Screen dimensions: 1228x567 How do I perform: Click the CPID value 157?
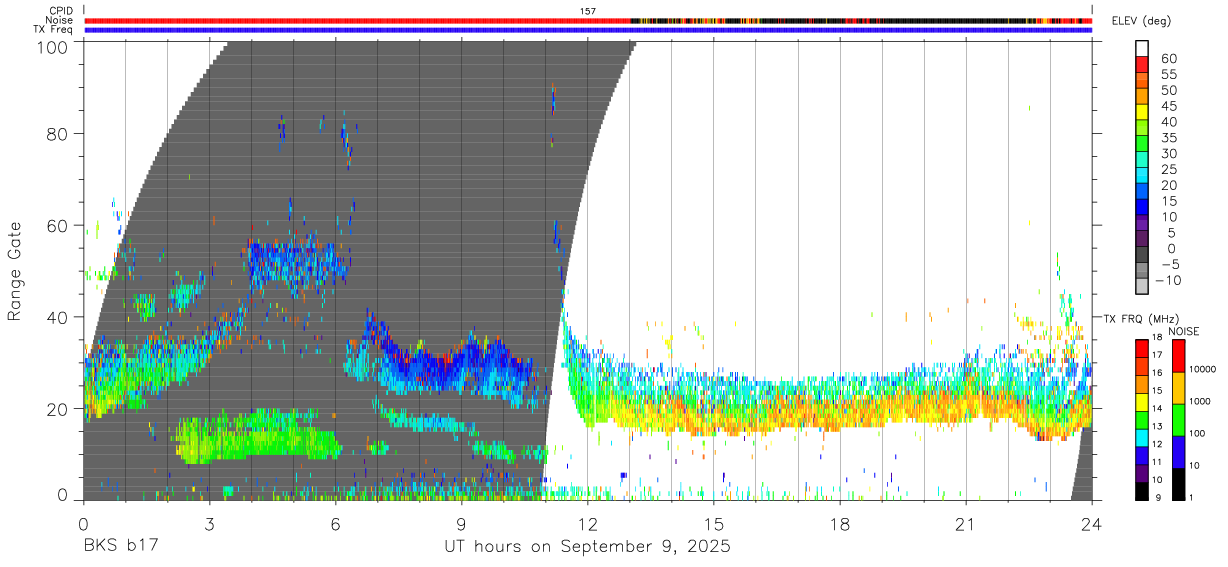588,11
